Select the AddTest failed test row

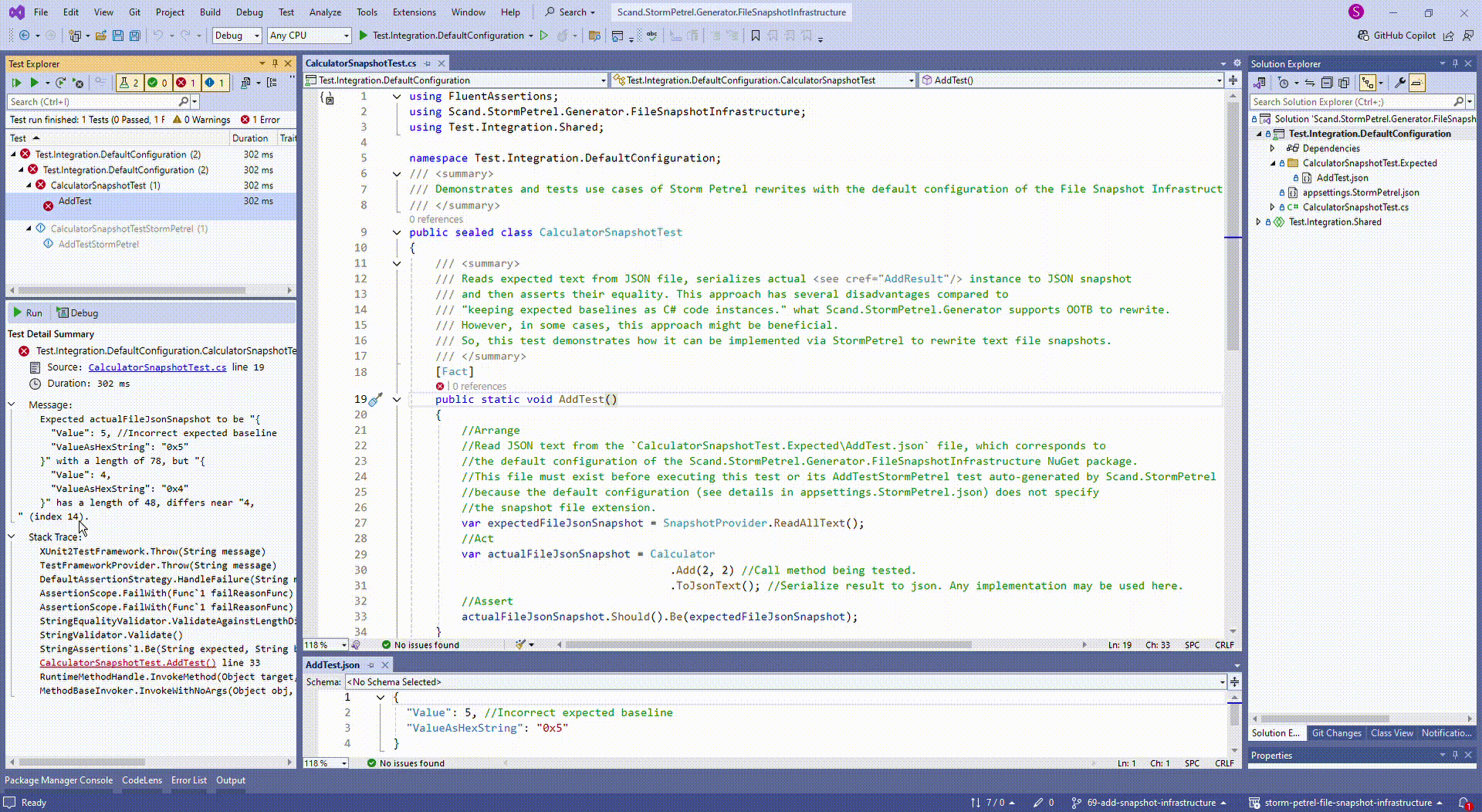click(151, 205)
